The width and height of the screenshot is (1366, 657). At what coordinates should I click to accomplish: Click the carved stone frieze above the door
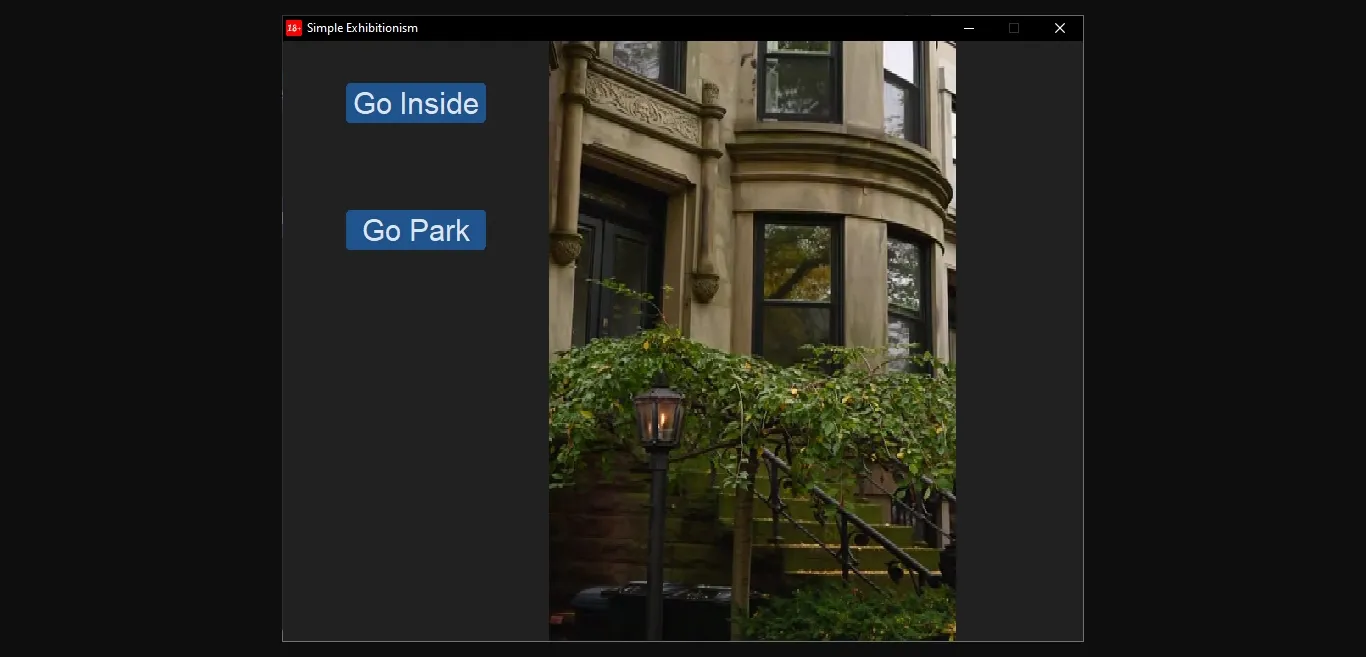point(642,108)
